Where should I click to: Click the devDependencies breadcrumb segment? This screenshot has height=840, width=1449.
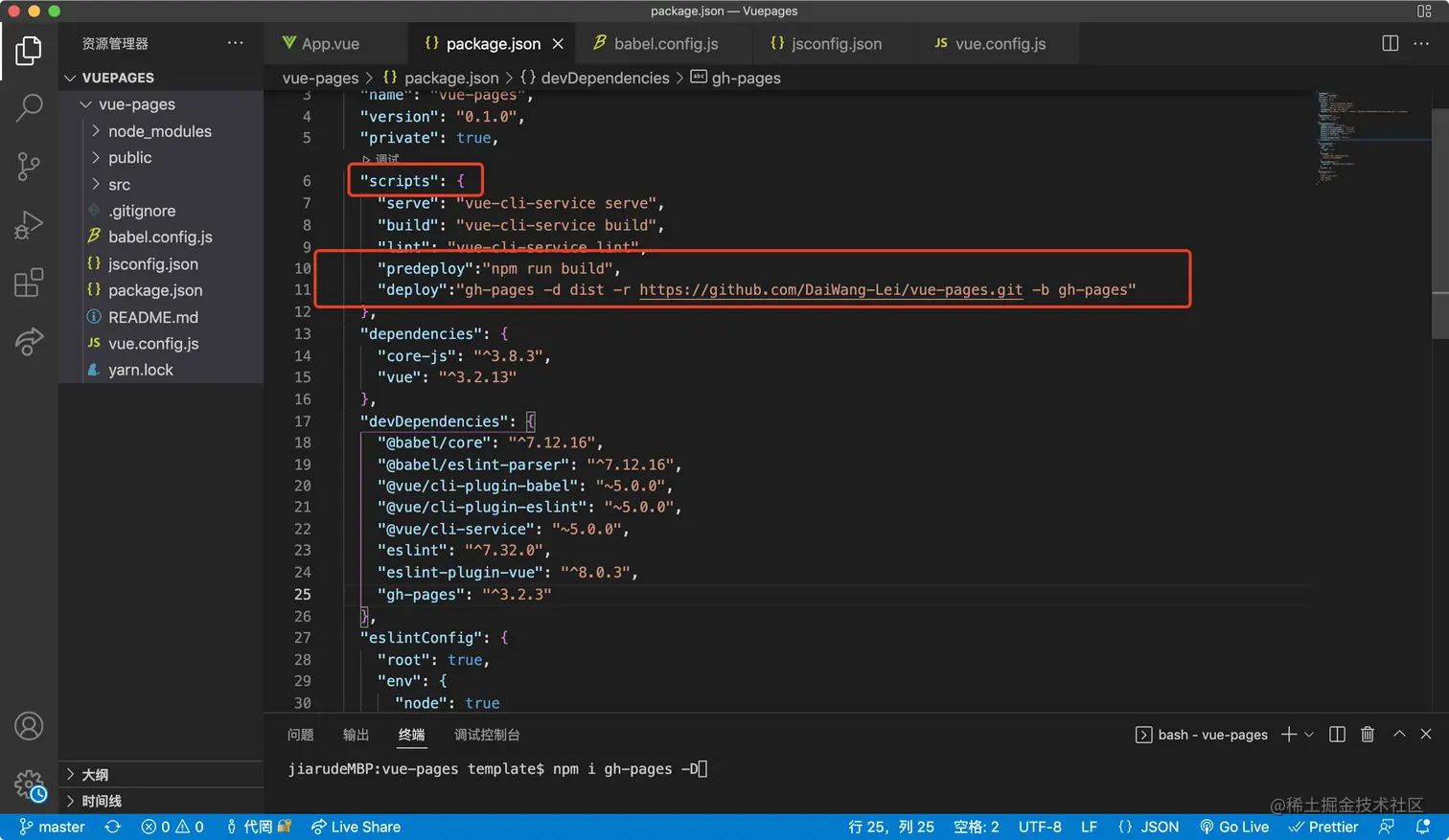coord(594,78)
